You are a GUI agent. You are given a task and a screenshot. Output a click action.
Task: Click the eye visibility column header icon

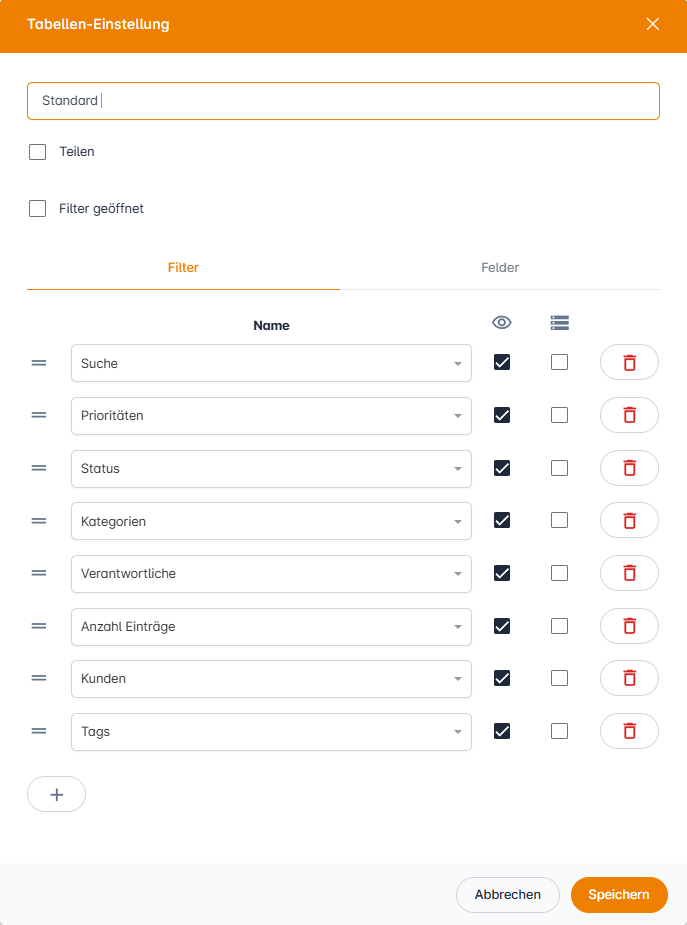click(x=502, y=322)
